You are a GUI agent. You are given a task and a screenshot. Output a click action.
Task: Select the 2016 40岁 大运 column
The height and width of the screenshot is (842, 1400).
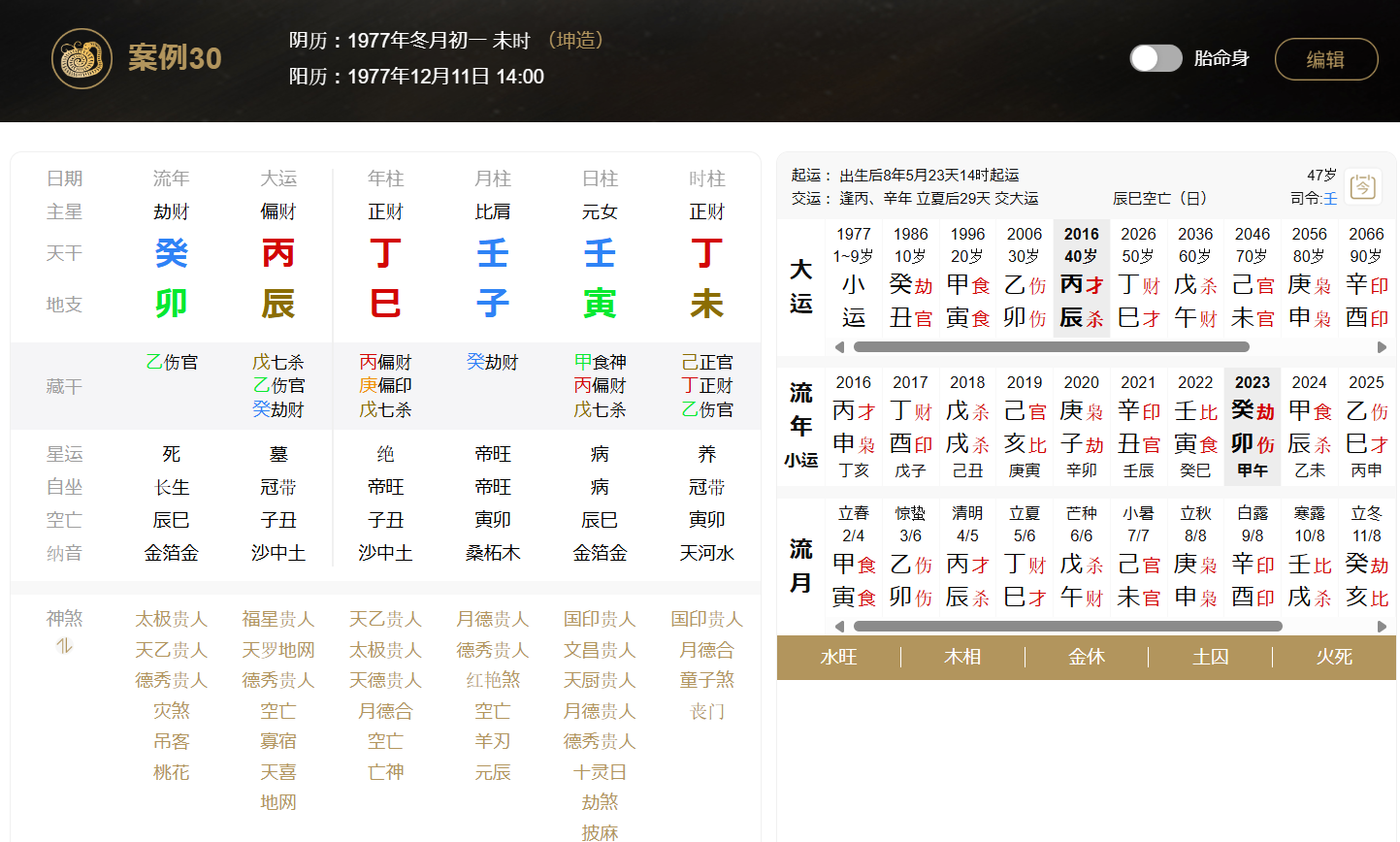click(x=1082, y=276)
